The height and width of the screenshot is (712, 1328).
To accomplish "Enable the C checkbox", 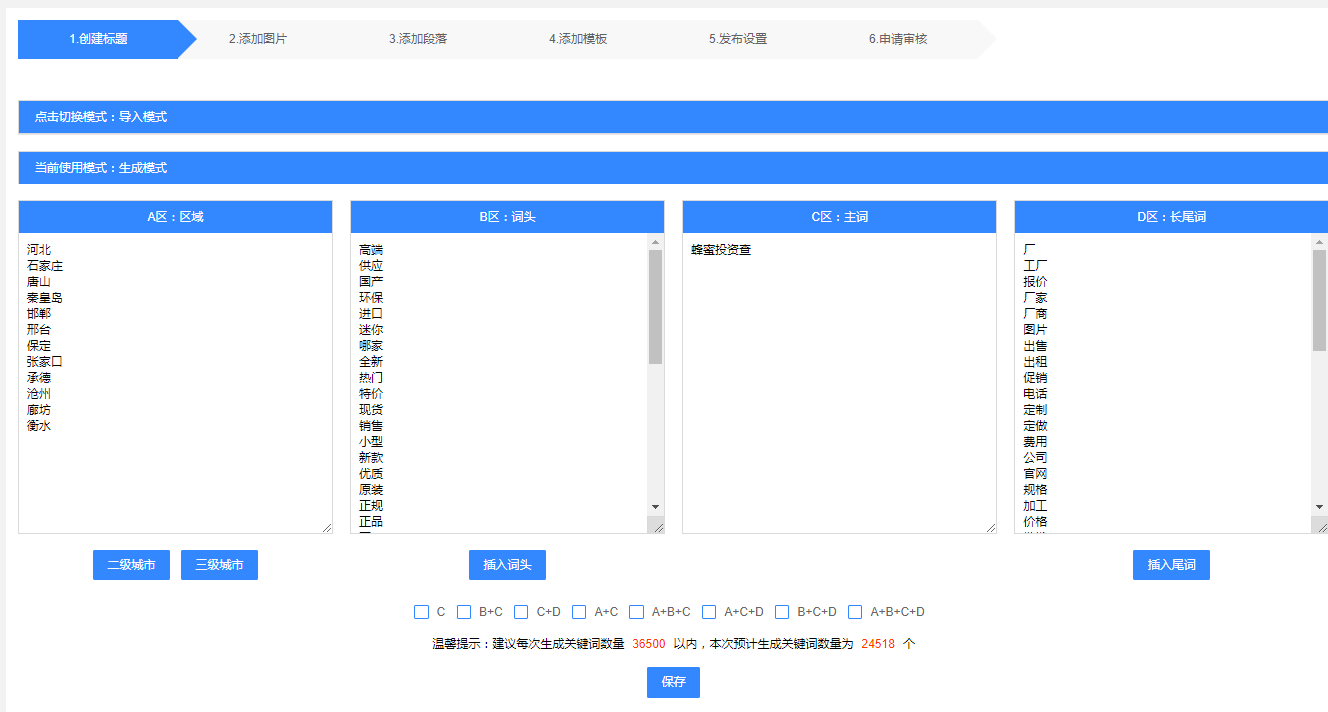I will coord(421,612).
